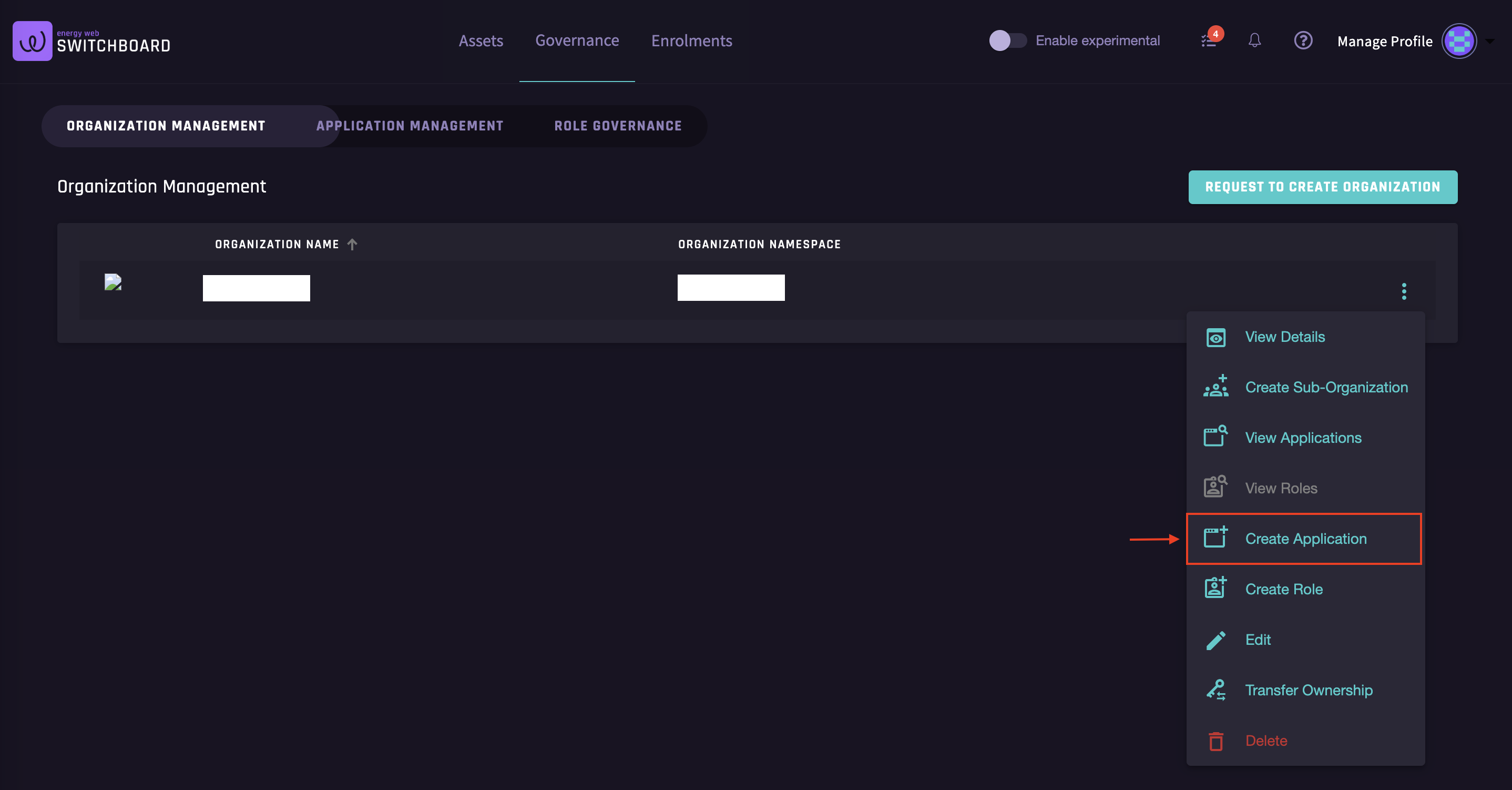Viewport: 1512px width, 790px height.
Task: Click the Create Role badge-plus icon
Action: click(1215, 588)
